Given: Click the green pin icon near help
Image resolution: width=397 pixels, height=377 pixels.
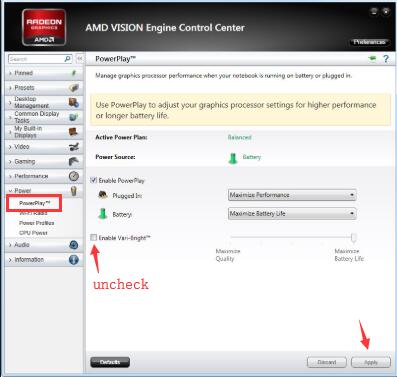Looking at the screenshot, I should pyautogui.click(x=372, y=59).
